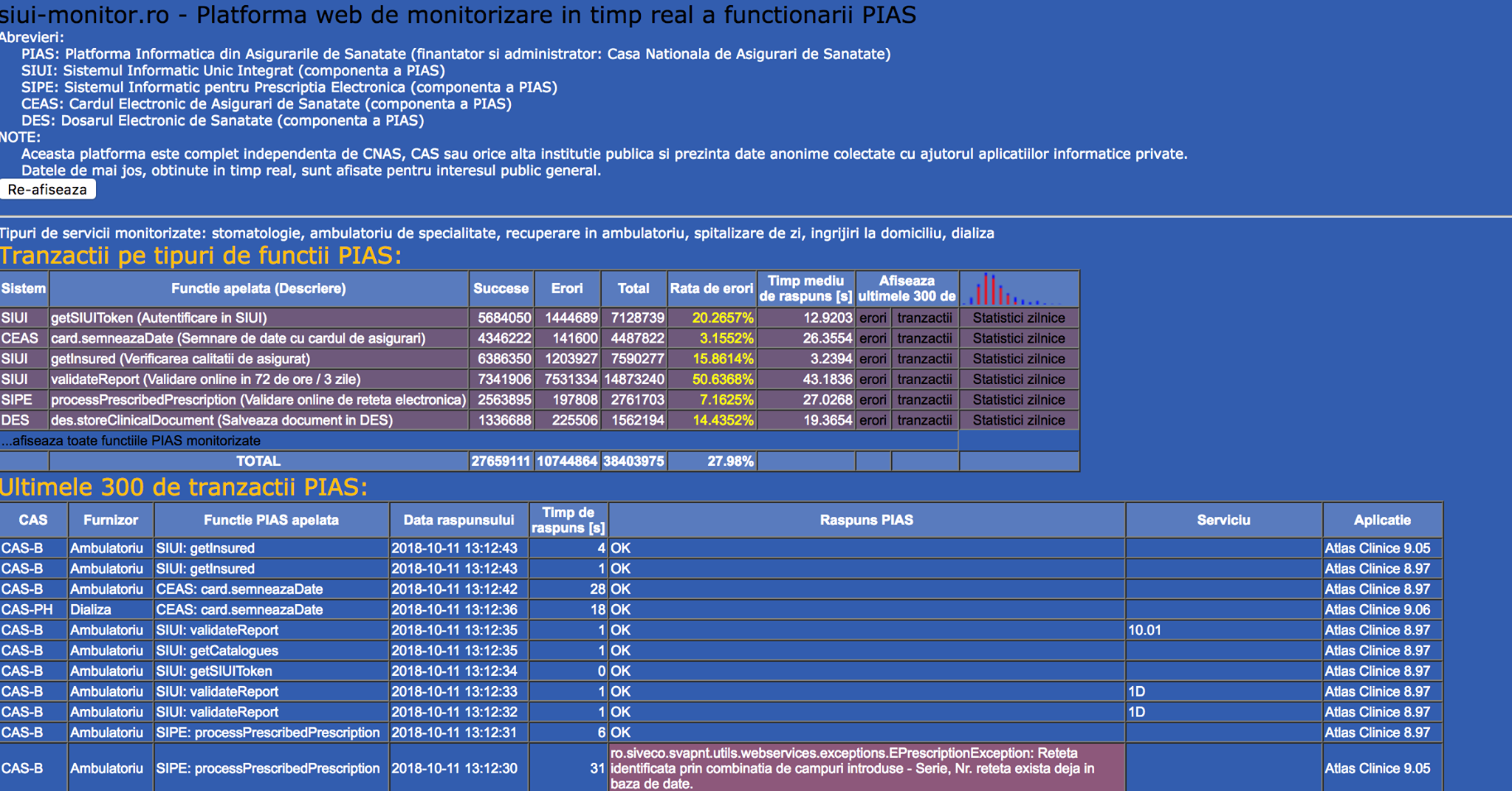Screen dimensions: 1512x791
Task: Click the 'Dializa' furnizor cell
Action: pyautogui.click(x=111, y=610)
